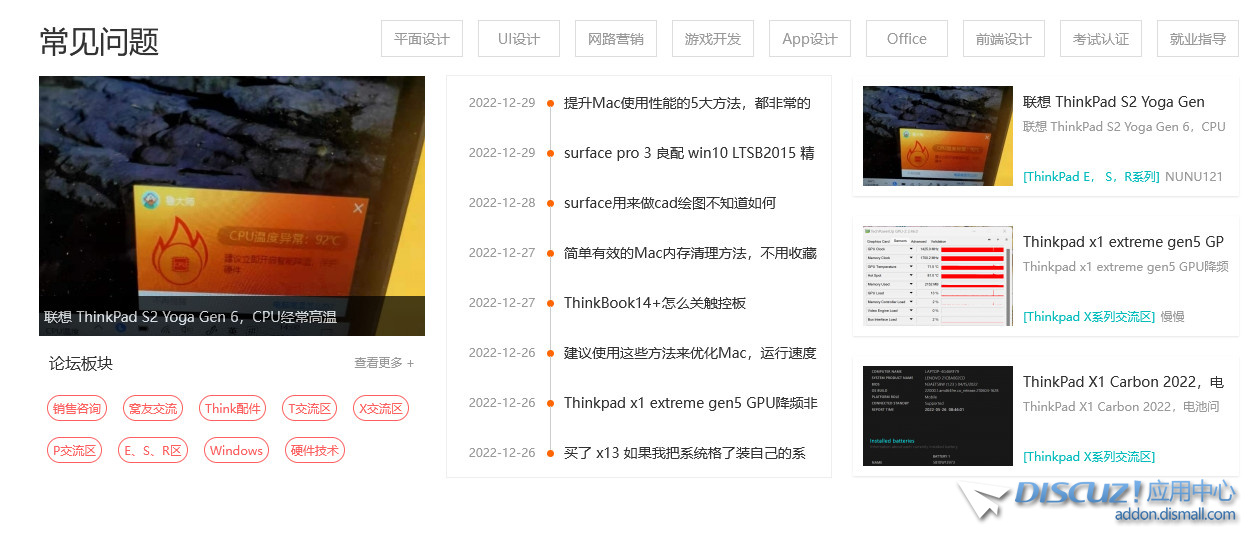This screenshot has height=540, width=1254.
Task: Open the X交流区 forum tag
Action: click(x=381, y=408)
